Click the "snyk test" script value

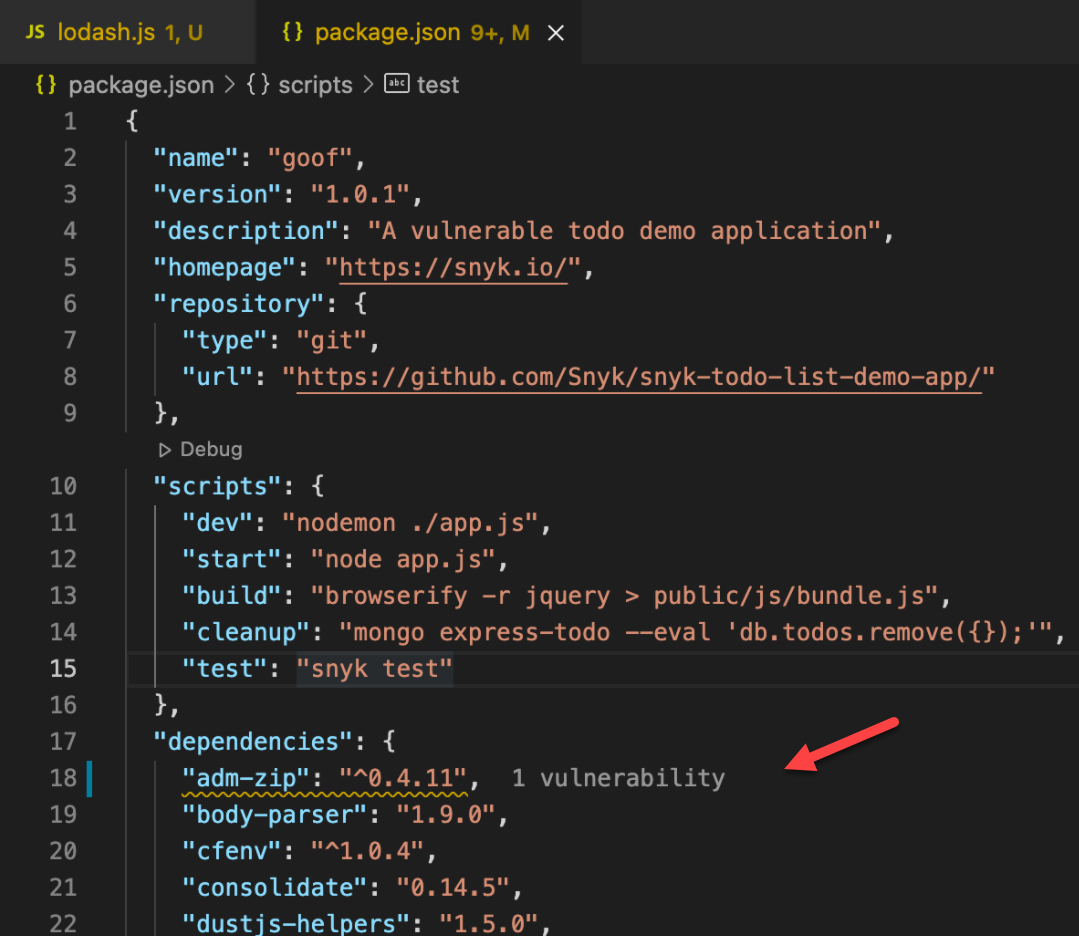tap(374, 668)
